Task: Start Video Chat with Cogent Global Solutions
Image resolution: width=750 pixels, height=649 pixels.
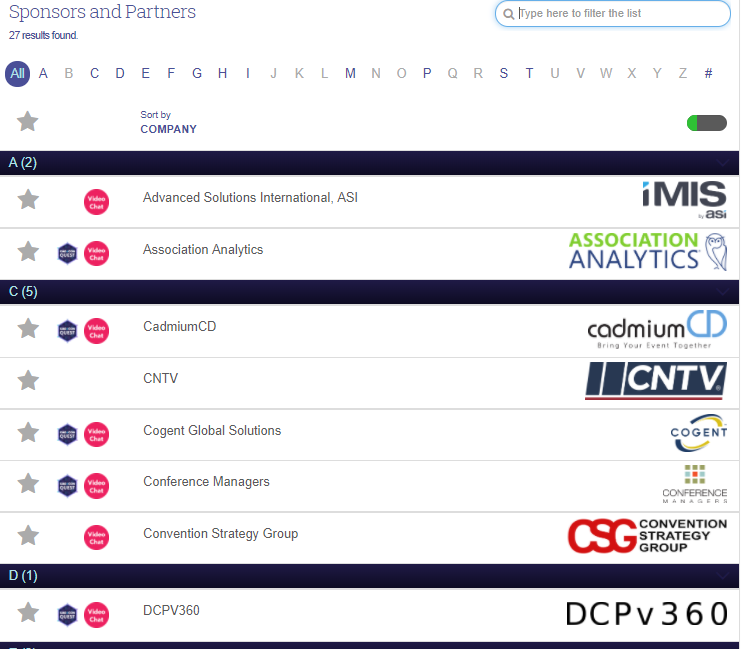Action: (96, 434)
